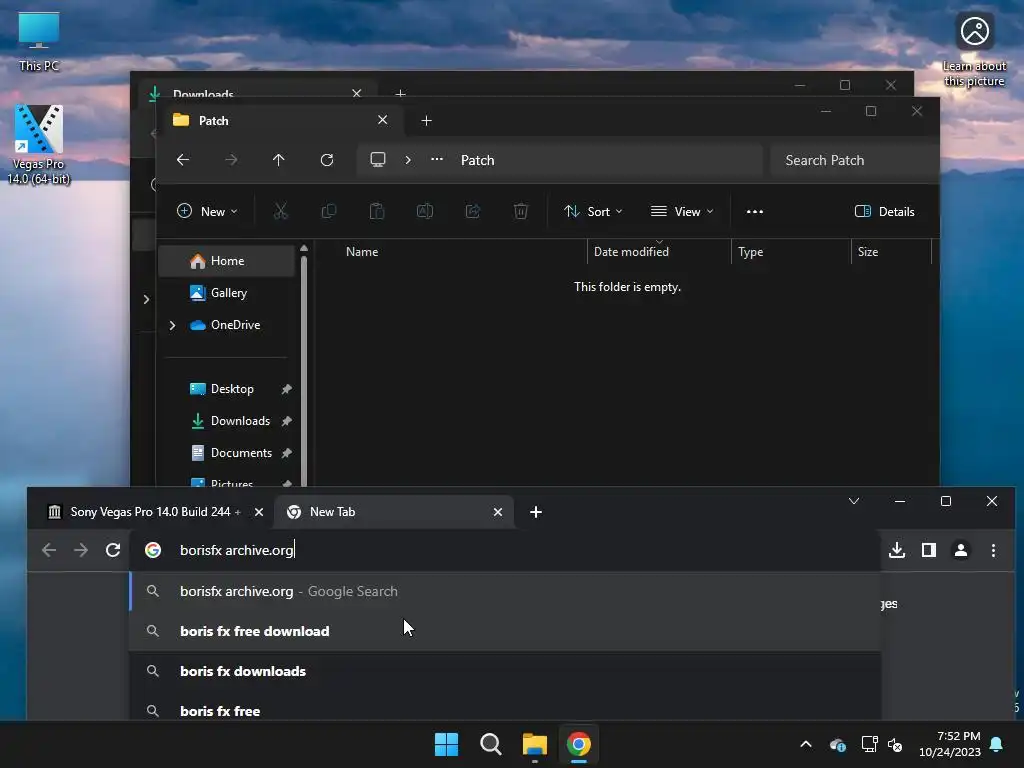Viewport: 1024px width, 768px height.
Task: Click the Delete trash icon
Action: 521,212
